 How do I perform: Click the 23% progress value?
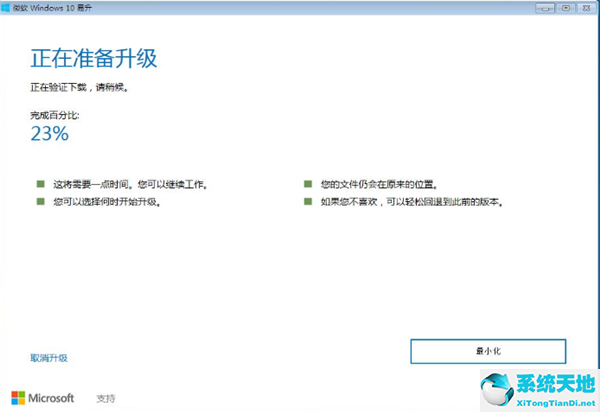pyautogui.click(x=50, y=134)
